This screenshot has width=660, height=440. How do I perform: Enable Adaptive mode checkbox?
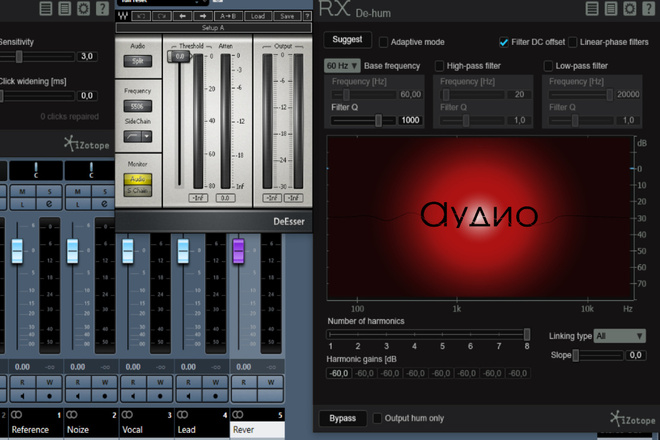pyautogui.click(x=383, y=42)
